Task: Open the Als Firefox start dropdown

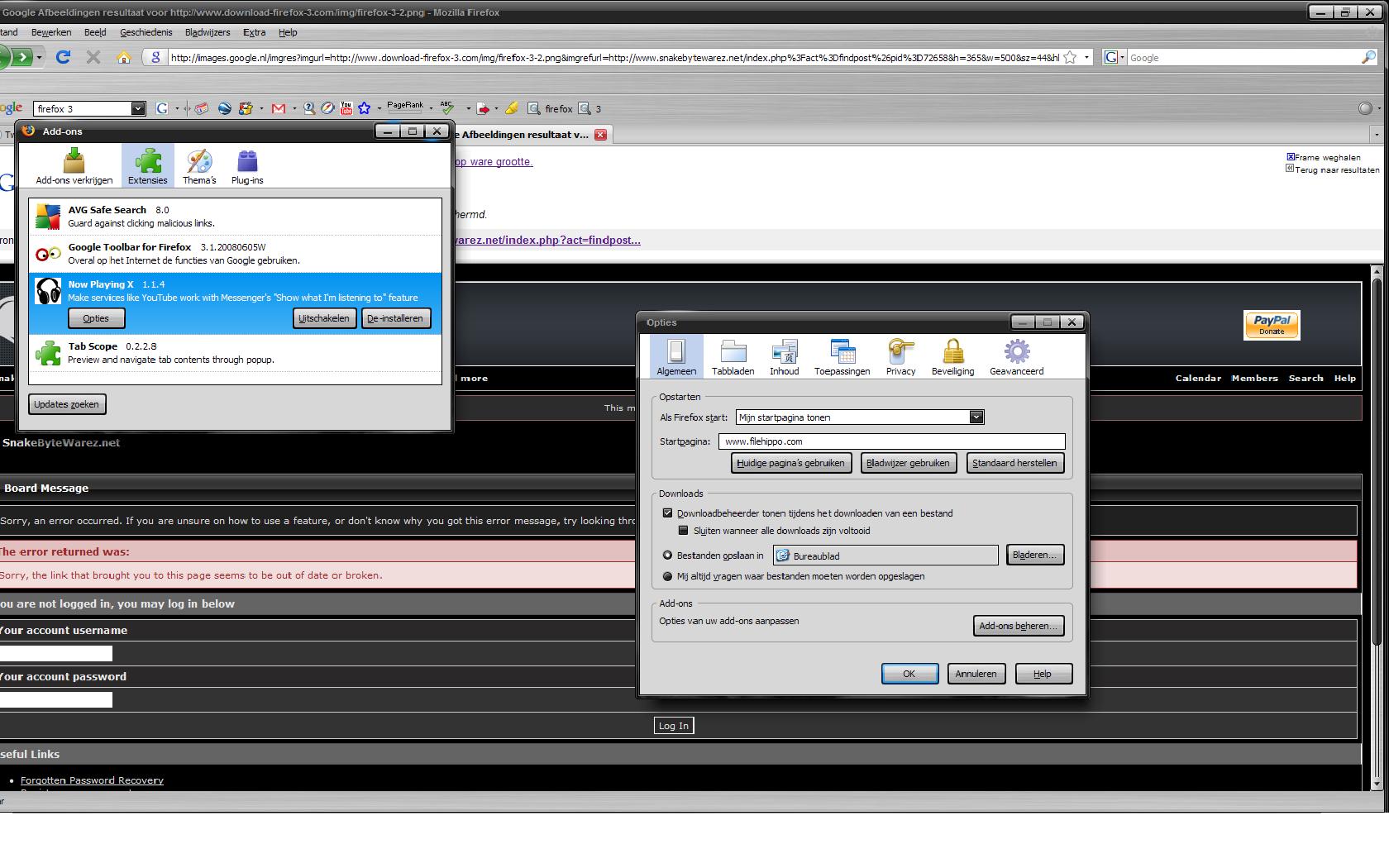Action: [860, 417]
